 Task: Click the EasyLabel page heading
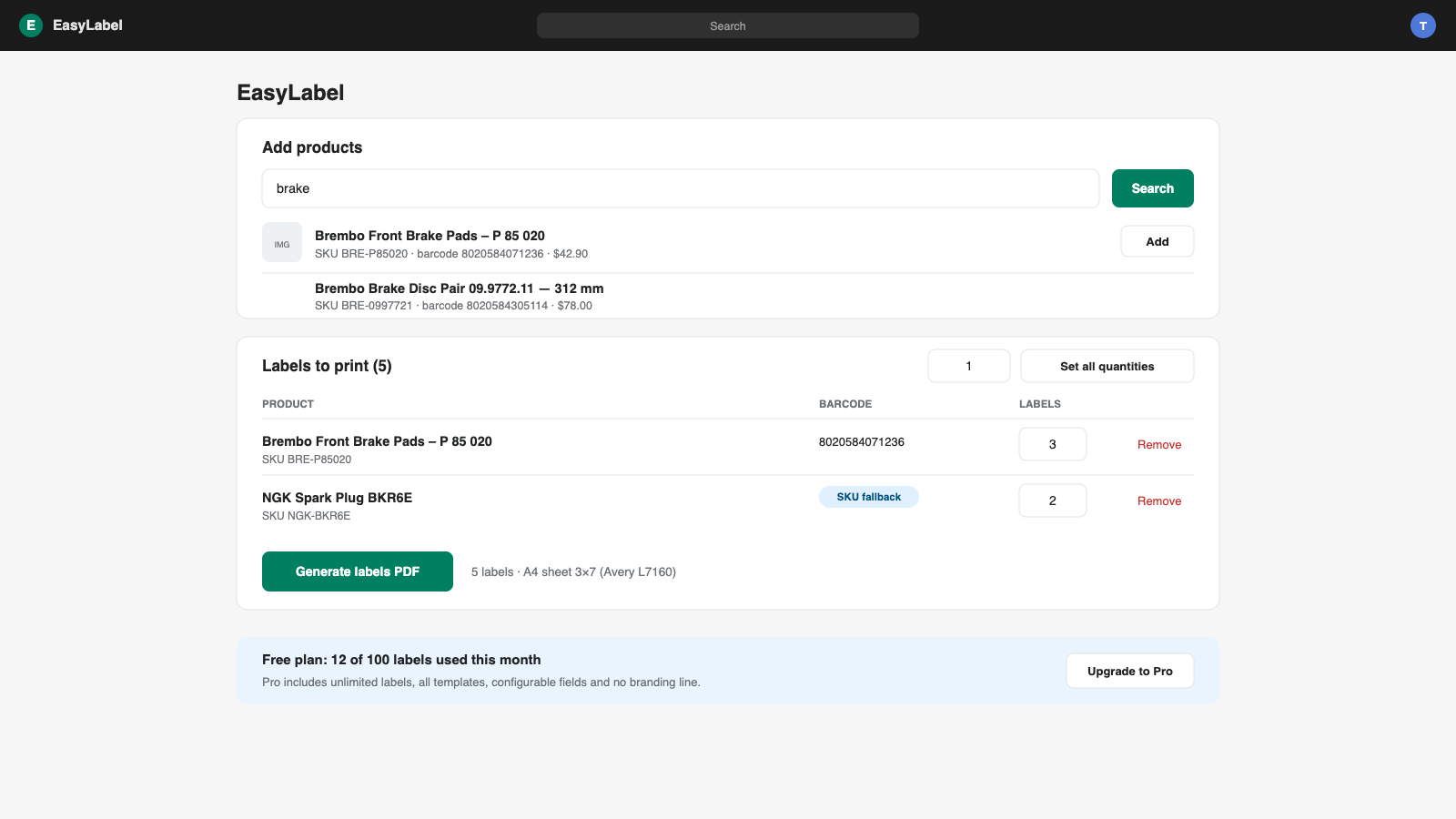point(290,93)
